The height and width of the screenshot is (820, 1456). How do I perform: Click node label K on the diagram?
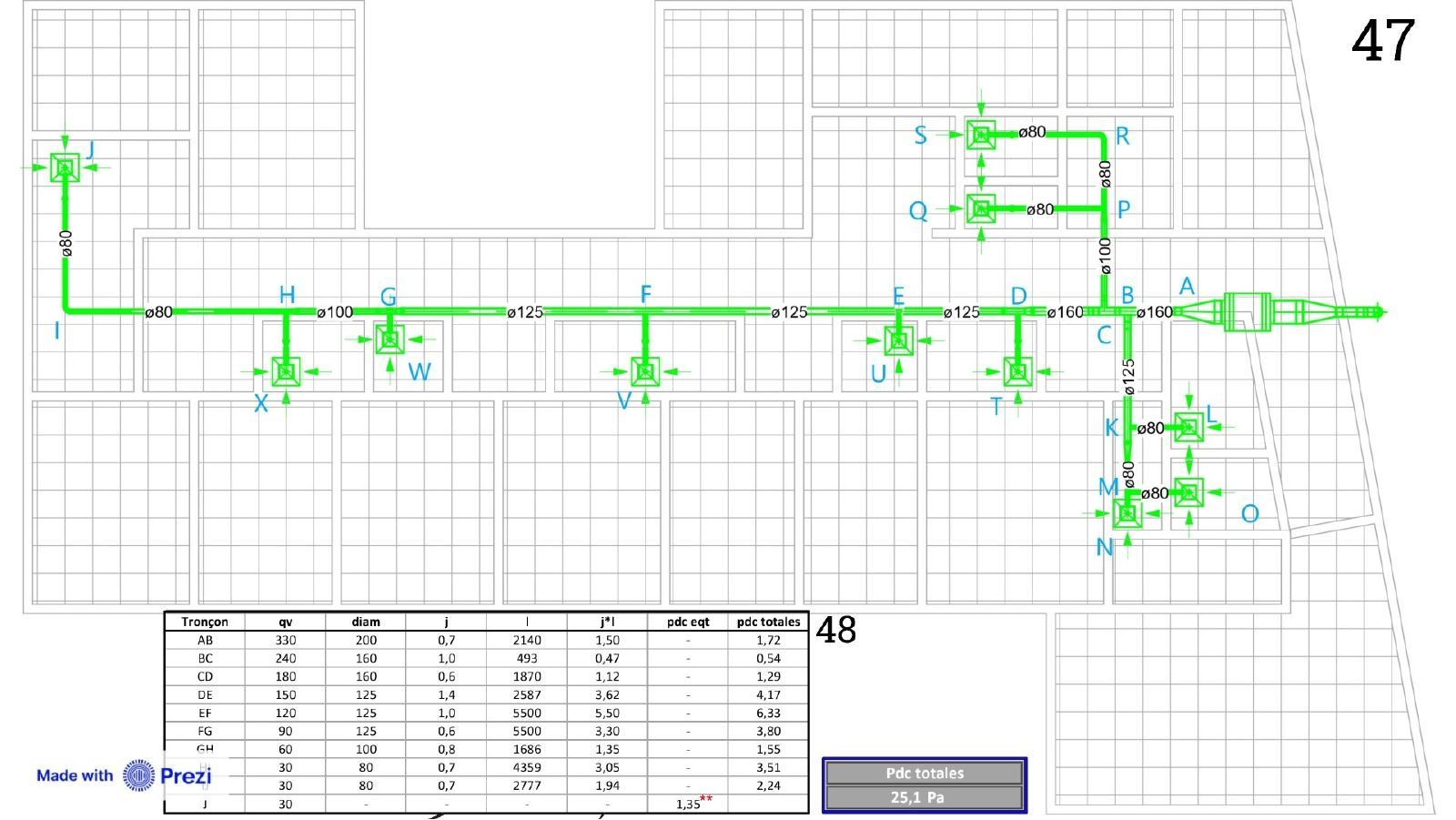tap(1111, 427)
